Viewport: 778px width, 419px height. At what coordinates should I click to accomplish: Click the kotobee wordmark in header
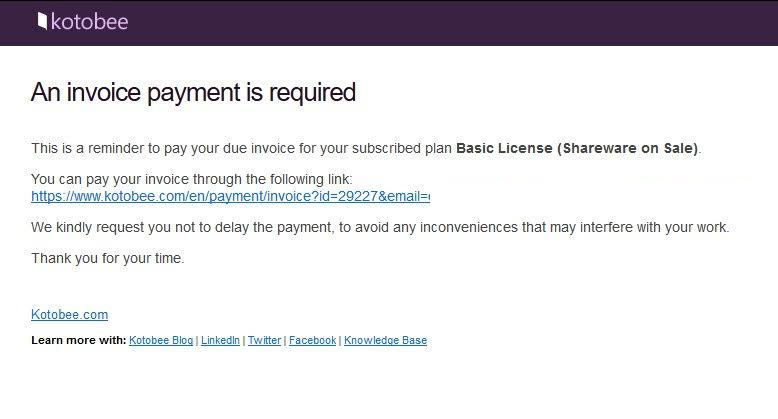(x=89, y=22)
